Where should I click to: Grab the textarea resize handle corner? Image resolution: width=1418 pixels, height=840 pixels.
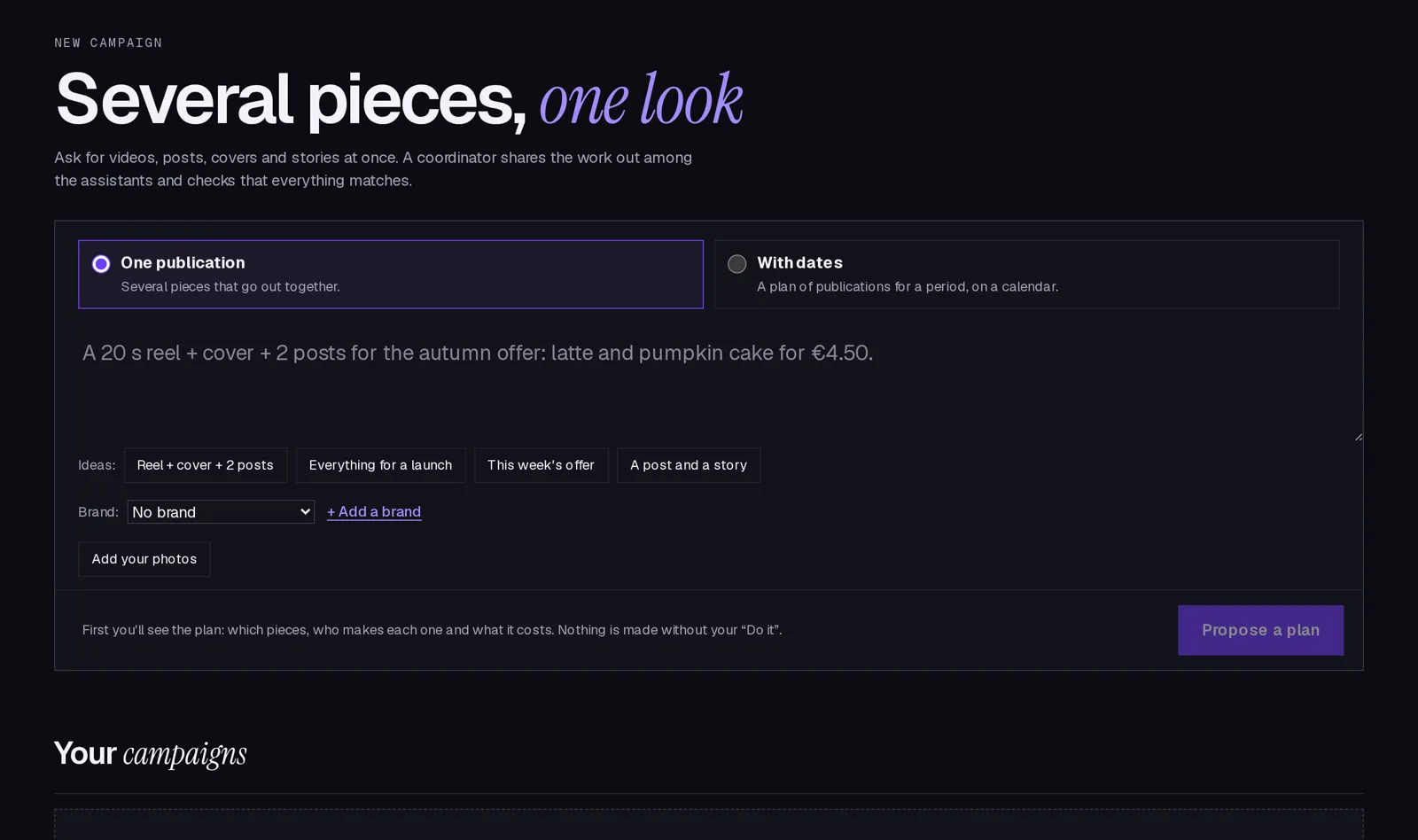click(x=1358, y=436)
